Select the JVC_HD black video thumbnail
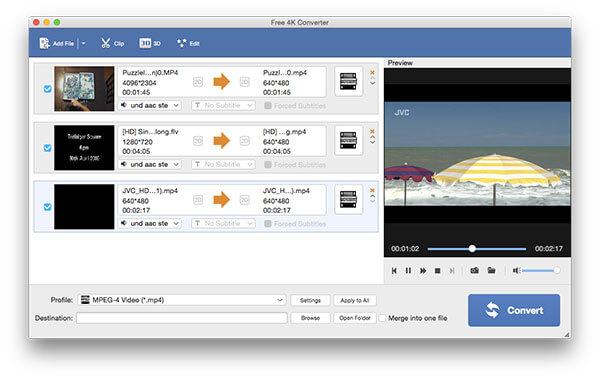Screen dimensions: 600x380 (x=84, y=207)
